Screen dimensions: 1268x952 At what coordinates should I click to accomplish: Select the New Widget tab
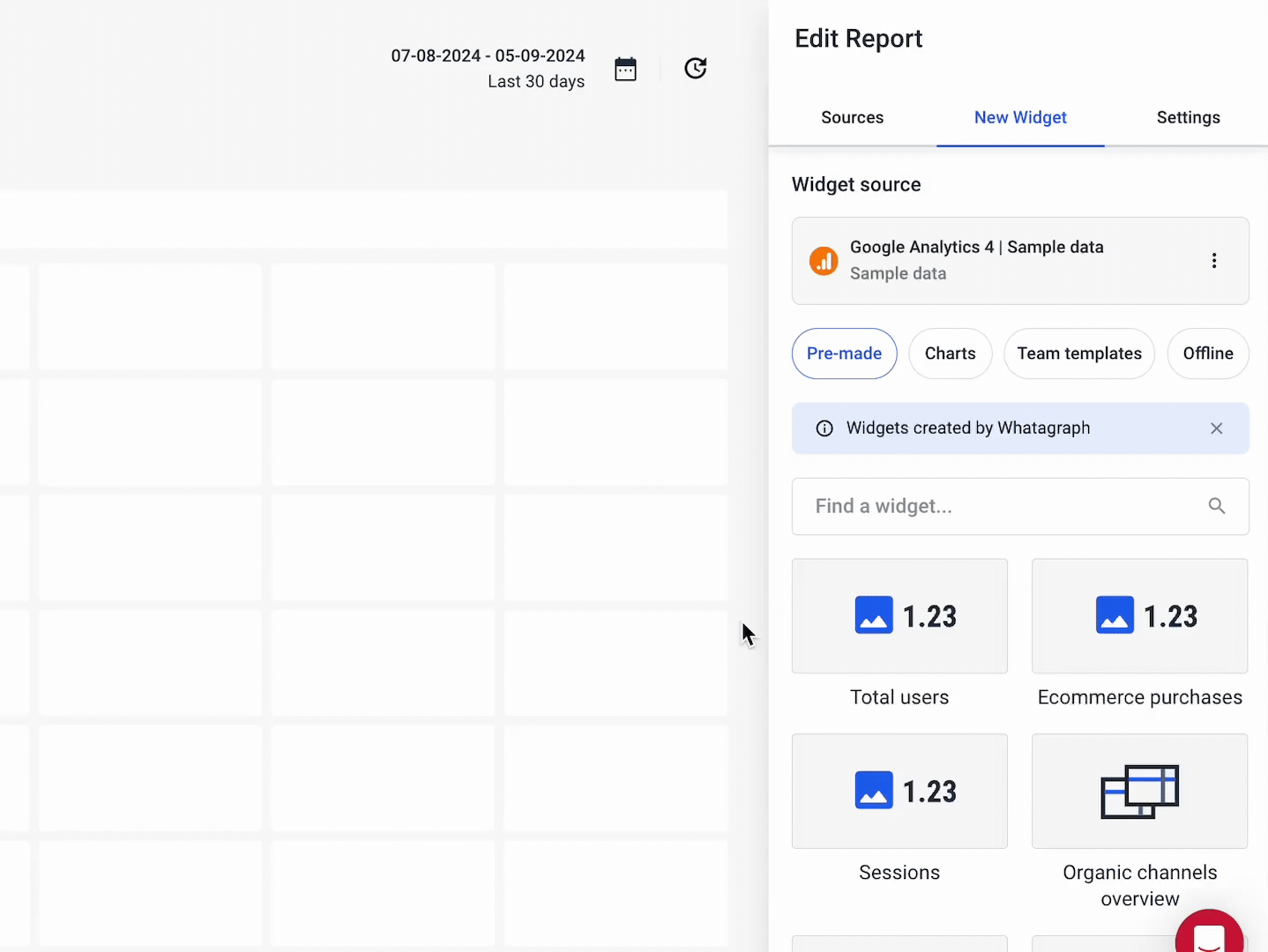(1020, 117)
